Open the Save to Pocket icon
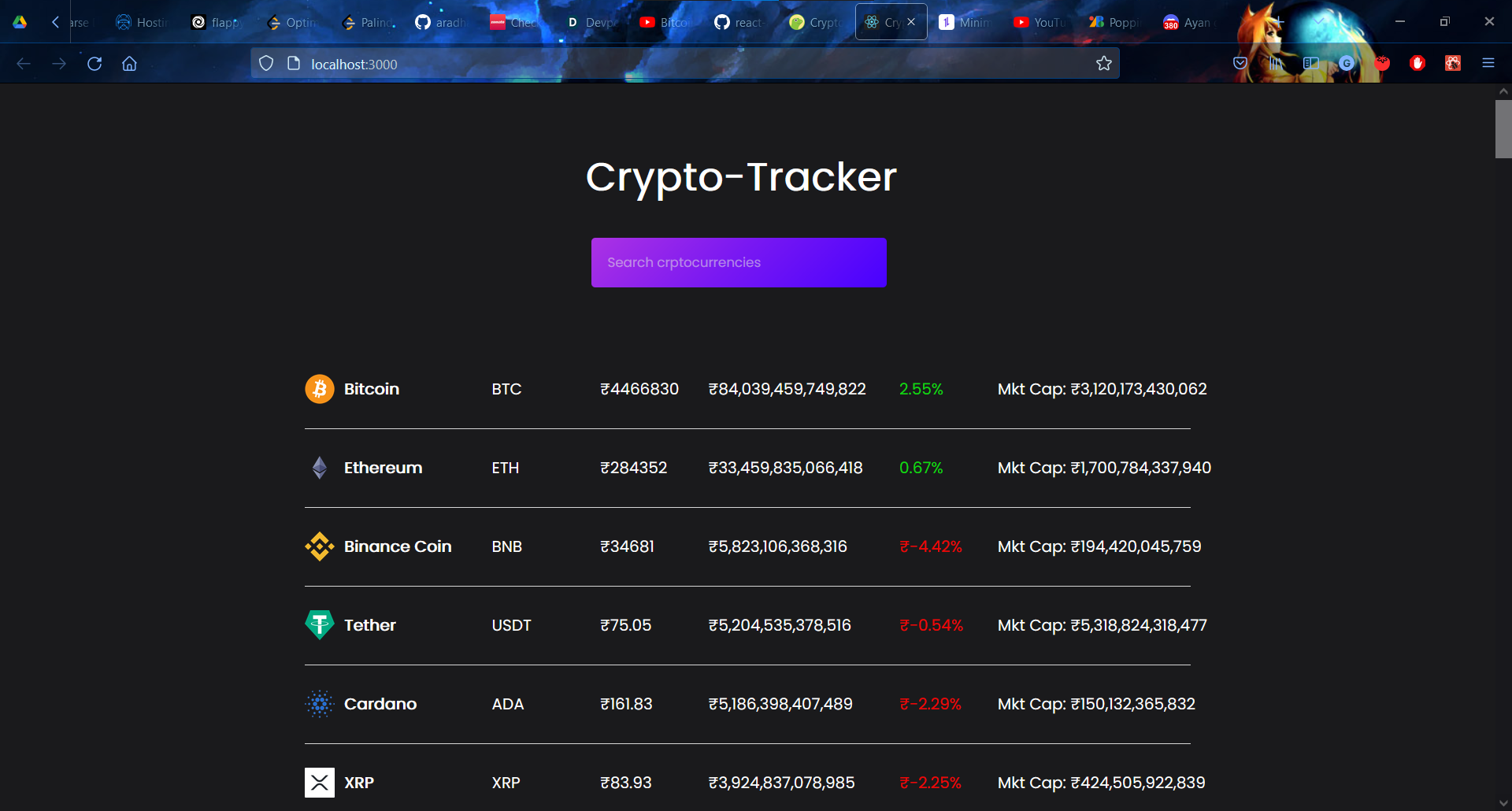The width and height of the screenshot is (1512, 811). pos(1240,64)
